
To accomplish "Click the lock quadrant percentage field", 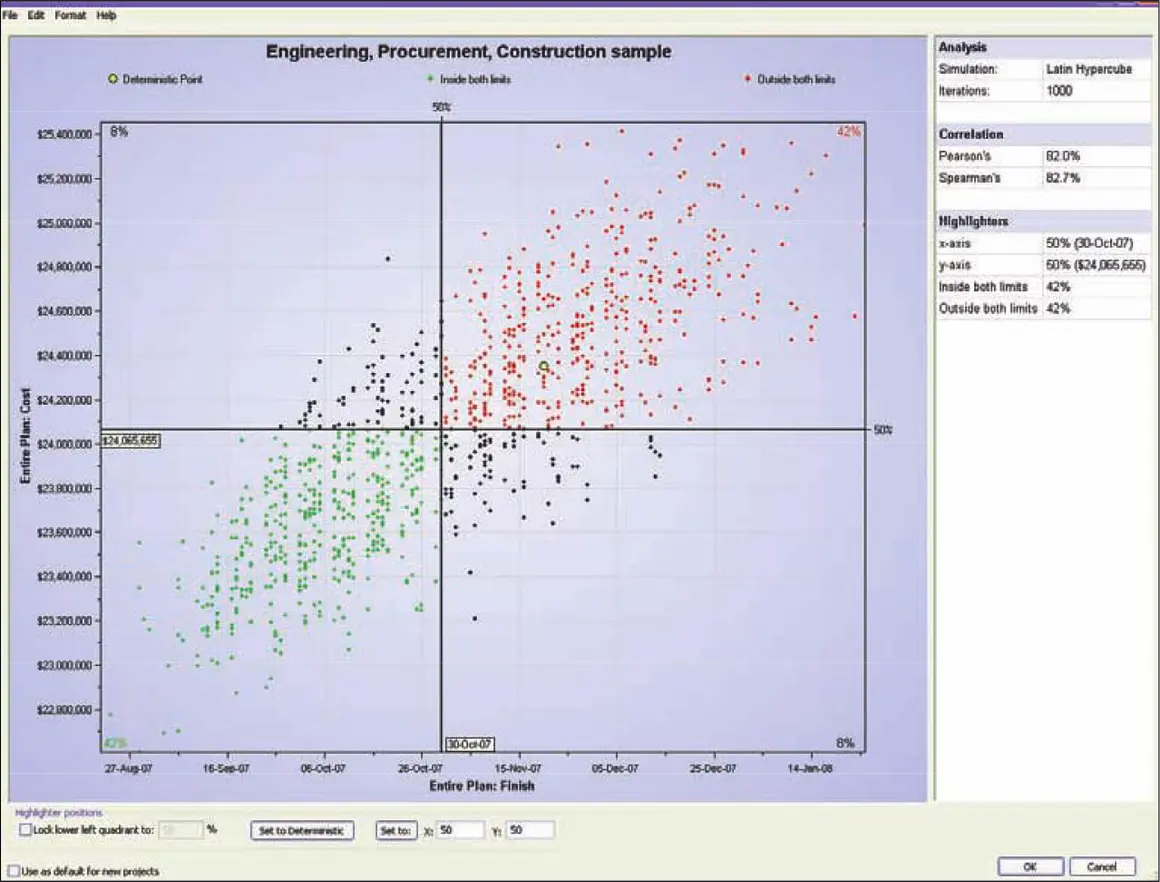I will (181, 830).
